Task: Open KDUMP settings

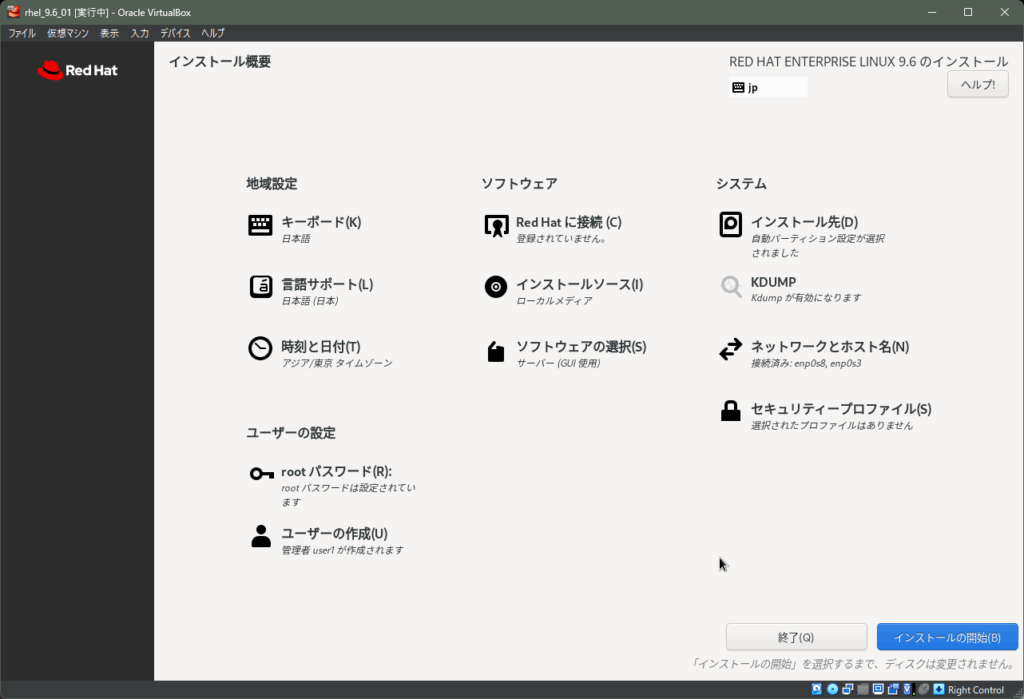Action: point(773,282)
